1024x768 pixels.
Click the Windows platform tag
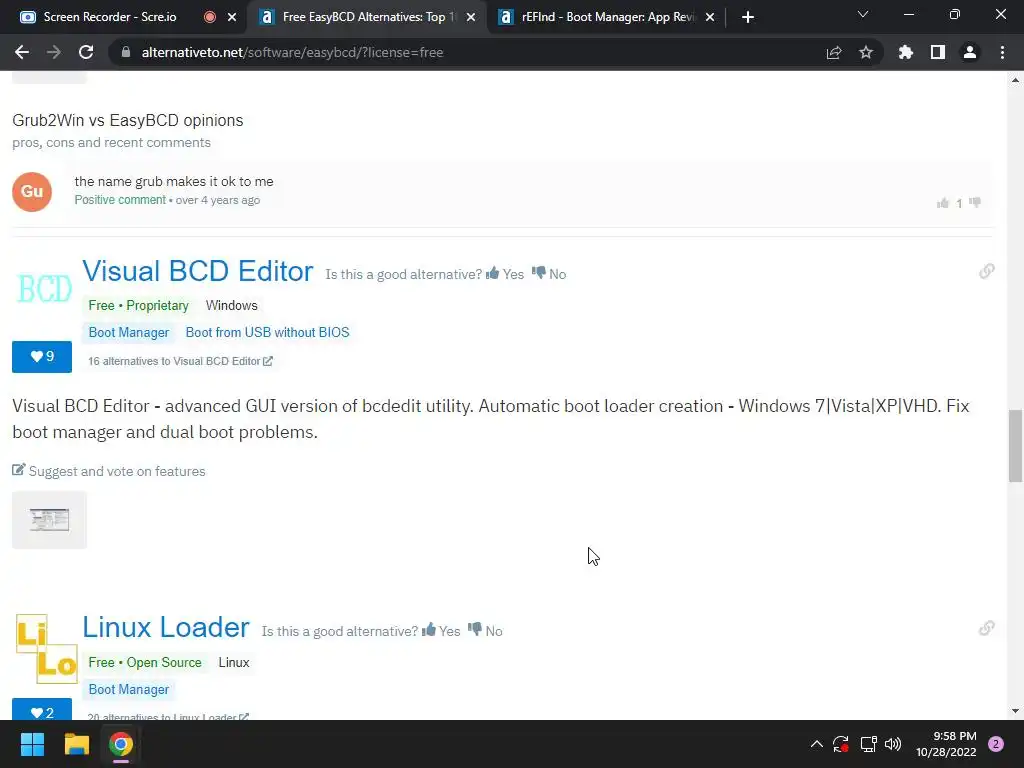click(231, 306)
